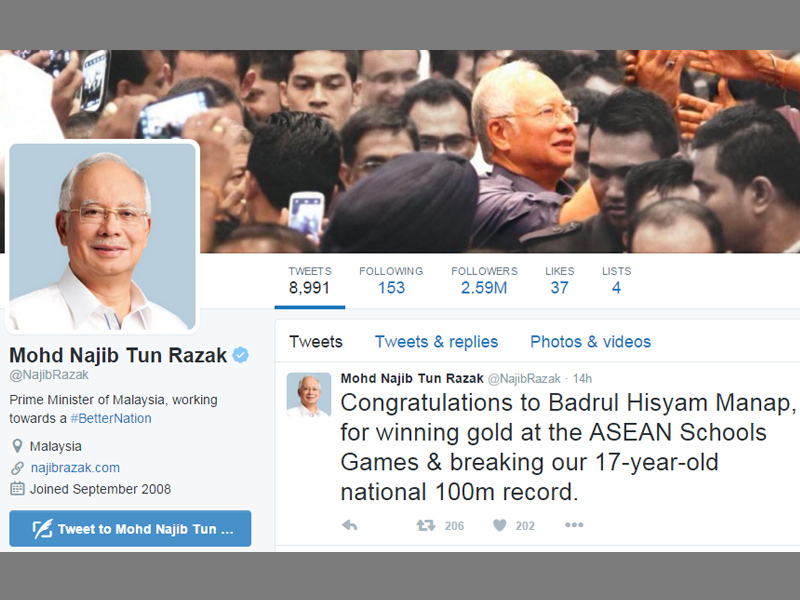View the Likes tab showing 37

pos(560,281)
